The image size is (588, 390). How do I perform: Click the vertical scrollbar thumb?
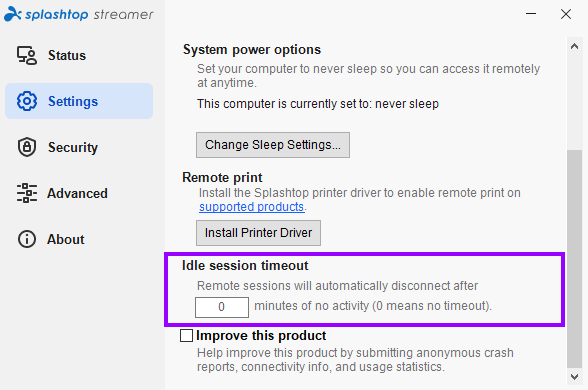[x=574, y=259]
